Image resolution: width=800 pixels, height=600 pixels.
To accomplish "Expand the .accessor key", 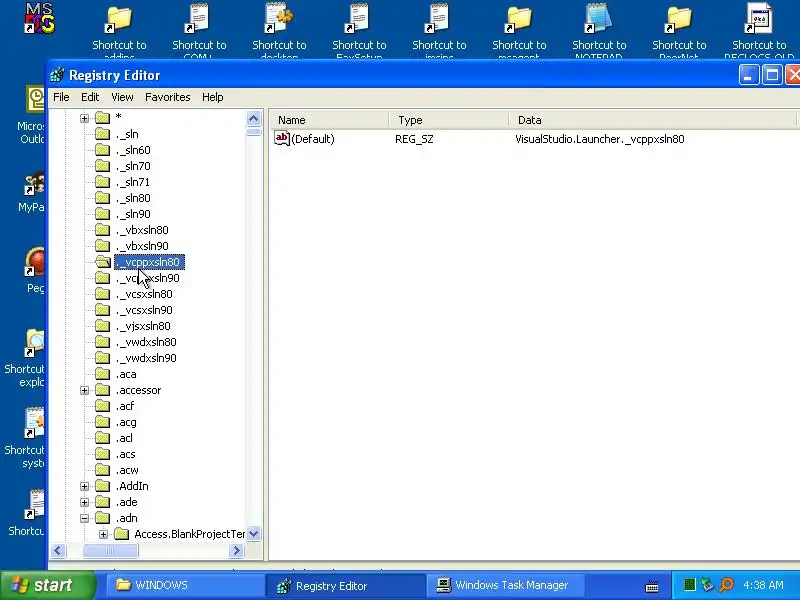I will click(85, 390).
